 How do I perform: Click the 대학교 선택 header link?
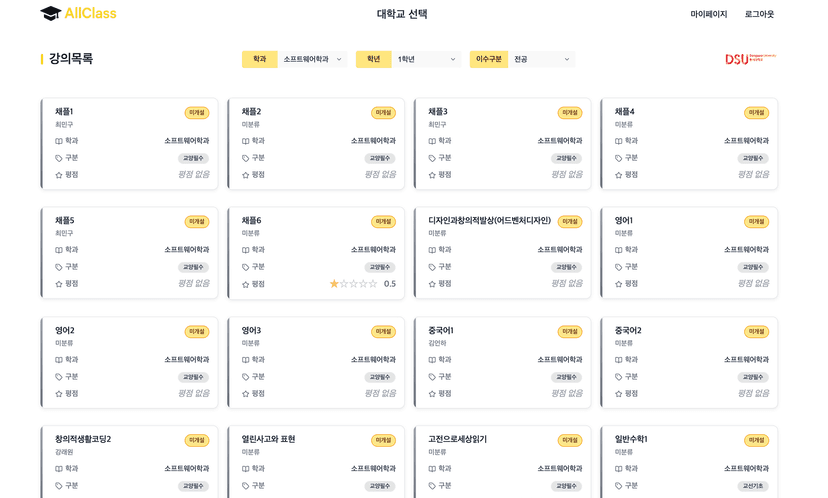coord(402,14)
